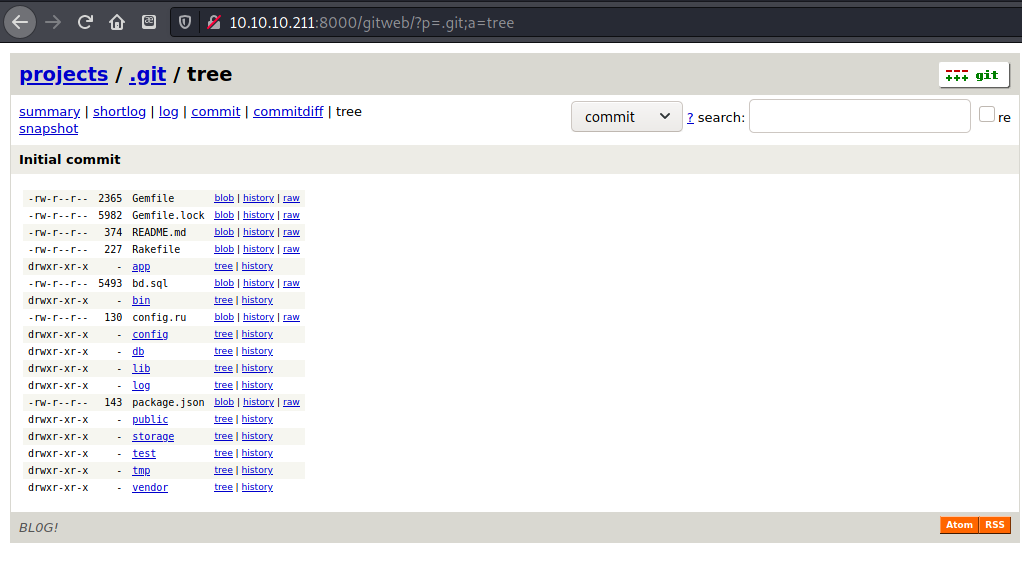This screenshot has height=564, width=1022.
Task: Open the public directory
Action: click(x=150, y=419)
